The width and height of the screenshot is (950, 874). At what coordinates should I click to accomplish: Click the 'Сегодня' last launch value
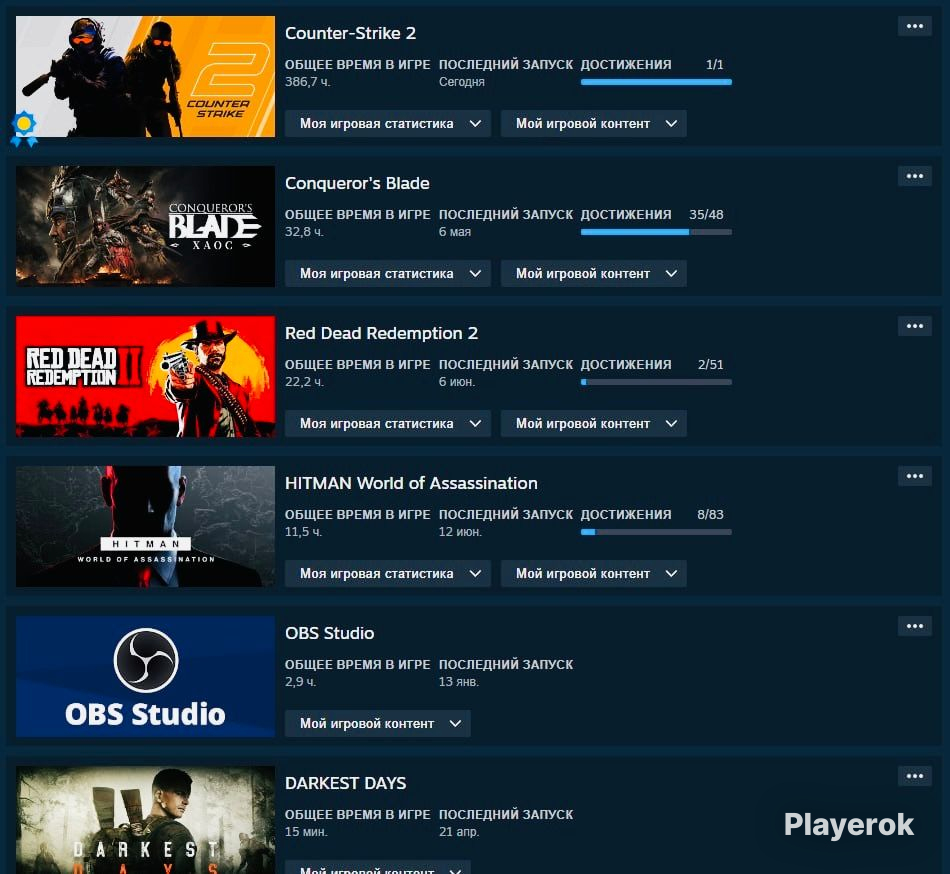[x=462, y=82]
